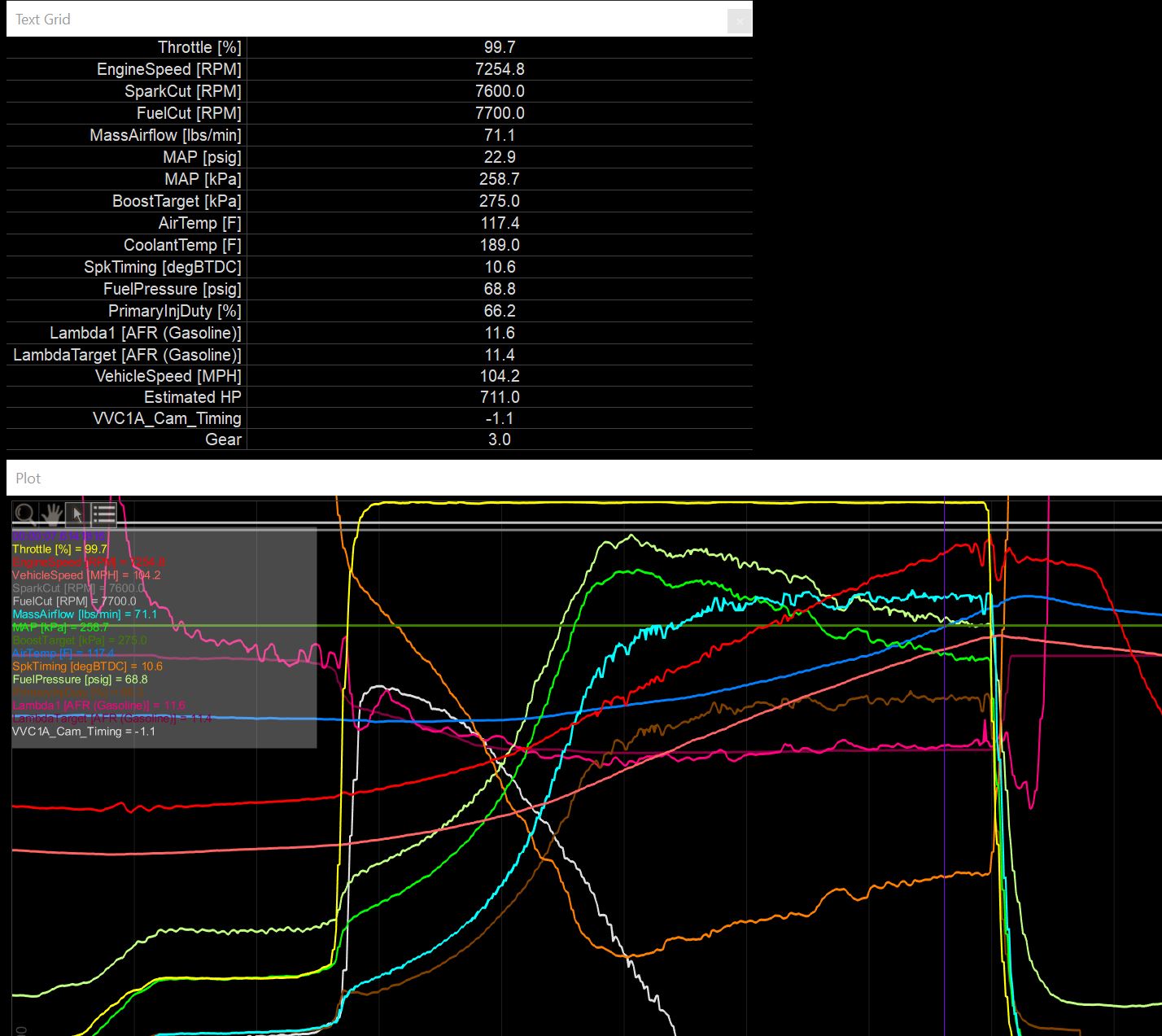
Task: Click the Estimated HP row label
Action: pos(192,397)
